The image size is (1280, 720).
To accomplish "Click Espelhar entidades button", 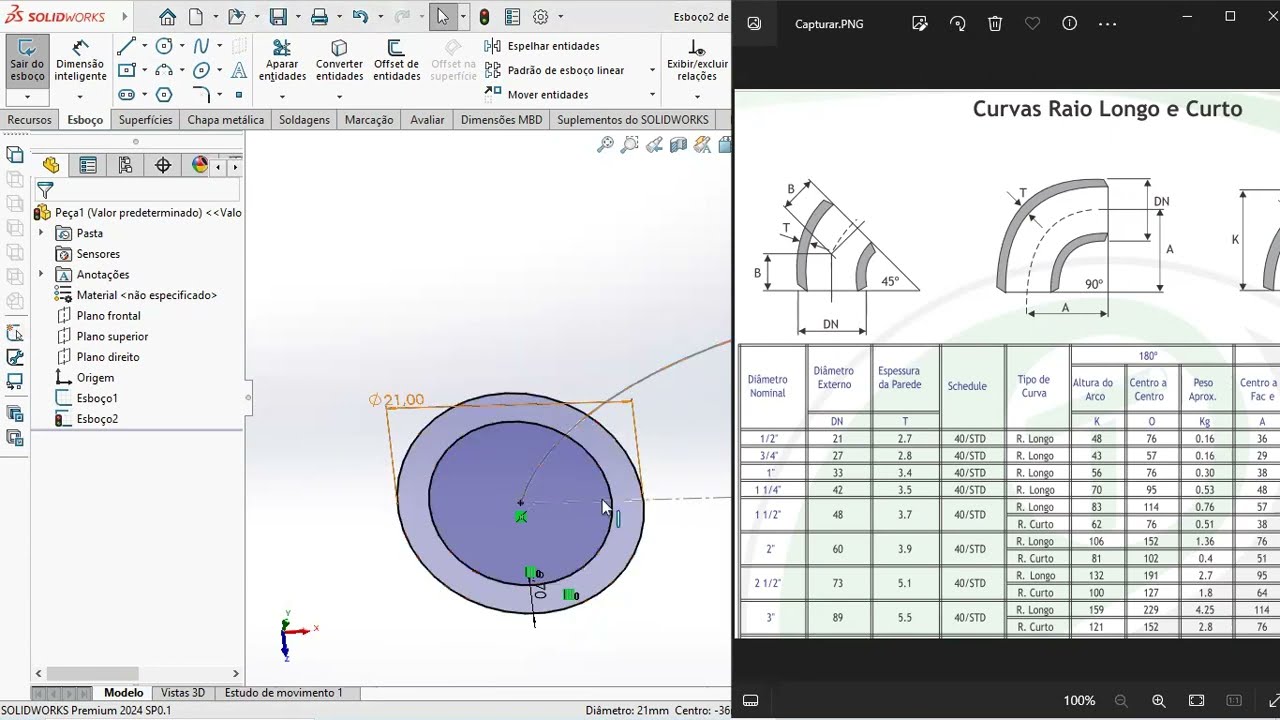I will (x=543, y=46).
